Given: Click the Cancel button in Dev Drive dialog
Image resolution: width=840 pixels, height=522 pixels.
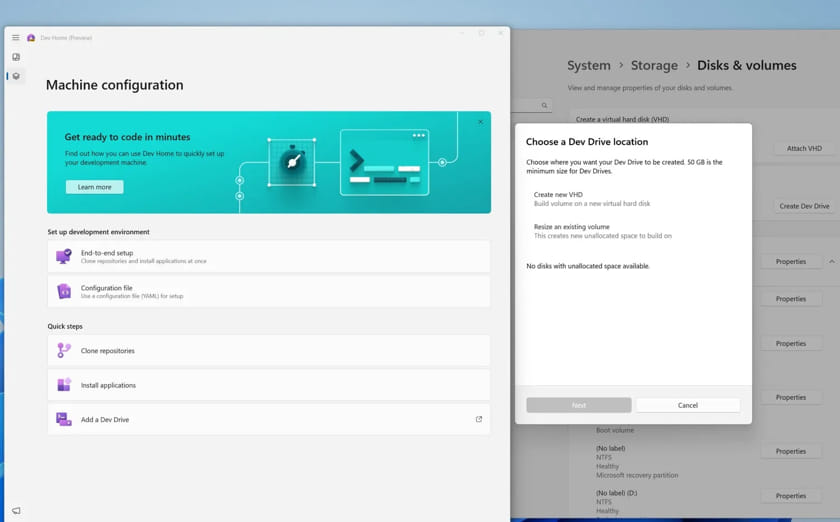Looking at the screenshot, I should (688, 405).
